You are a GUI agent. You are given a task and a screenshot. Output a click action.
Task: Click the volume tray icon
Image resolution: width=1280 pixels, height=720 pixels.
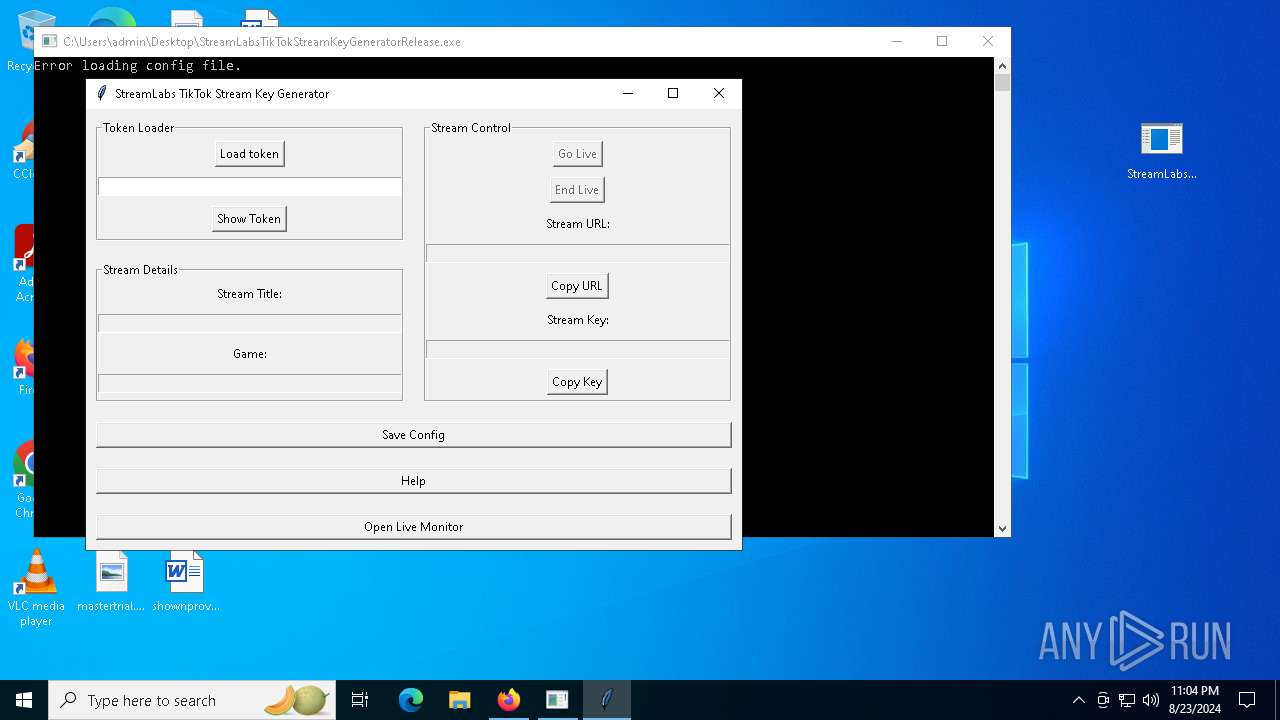coord(1151,700)
